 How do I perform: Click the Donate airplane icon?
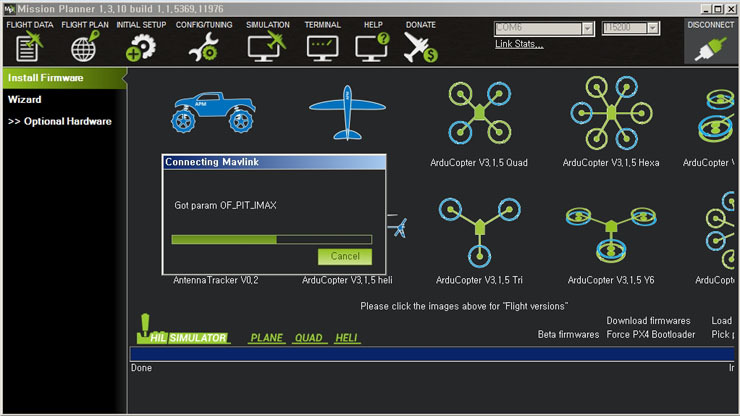[420, 48]
